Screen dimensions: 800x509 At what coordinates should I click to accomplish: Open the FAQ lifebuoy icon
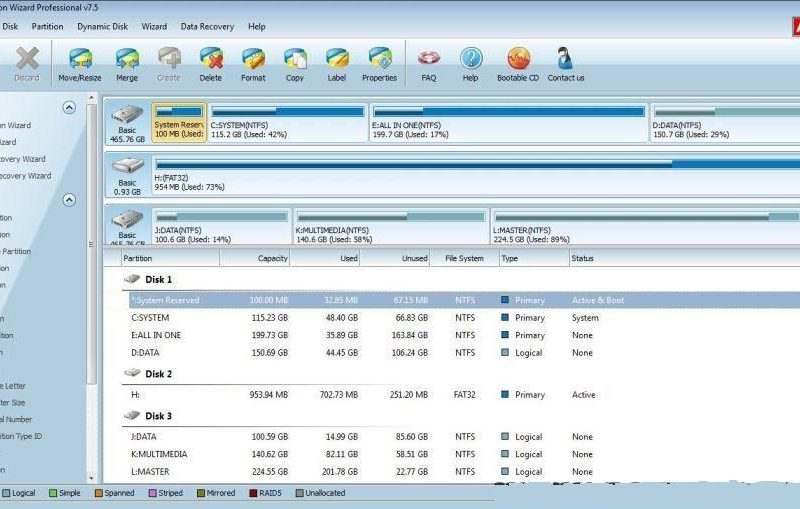[429, 59]
